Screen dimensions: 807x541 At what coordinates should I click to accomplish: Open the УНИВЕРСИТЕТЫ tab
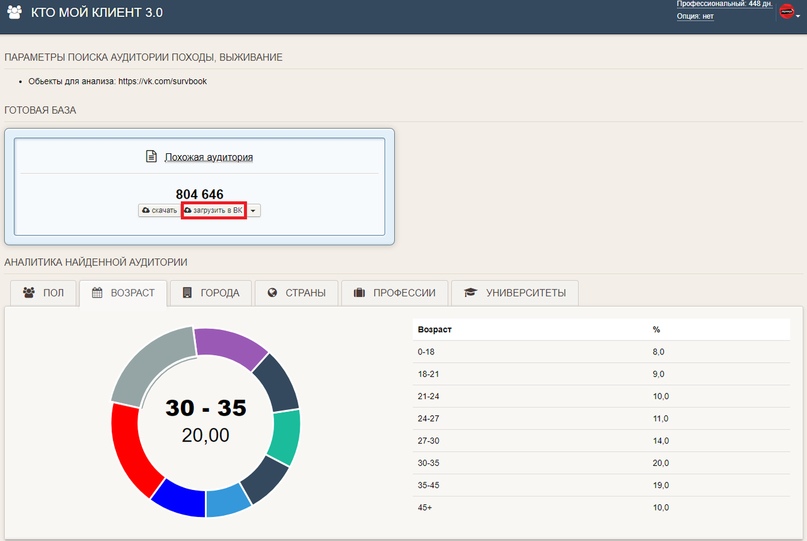pos(514,293)
